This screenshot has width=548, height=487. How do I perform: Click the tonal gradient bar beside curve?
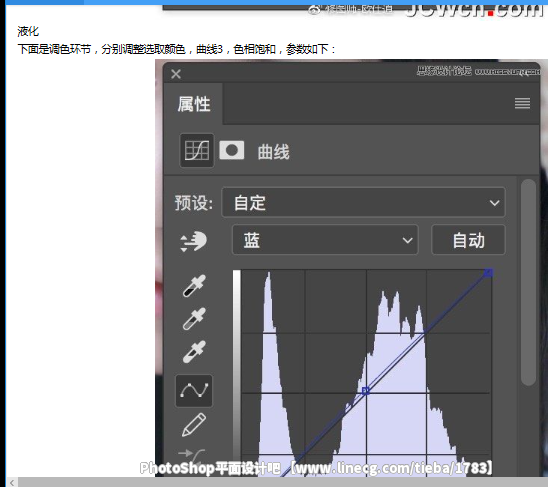(237, 372)
